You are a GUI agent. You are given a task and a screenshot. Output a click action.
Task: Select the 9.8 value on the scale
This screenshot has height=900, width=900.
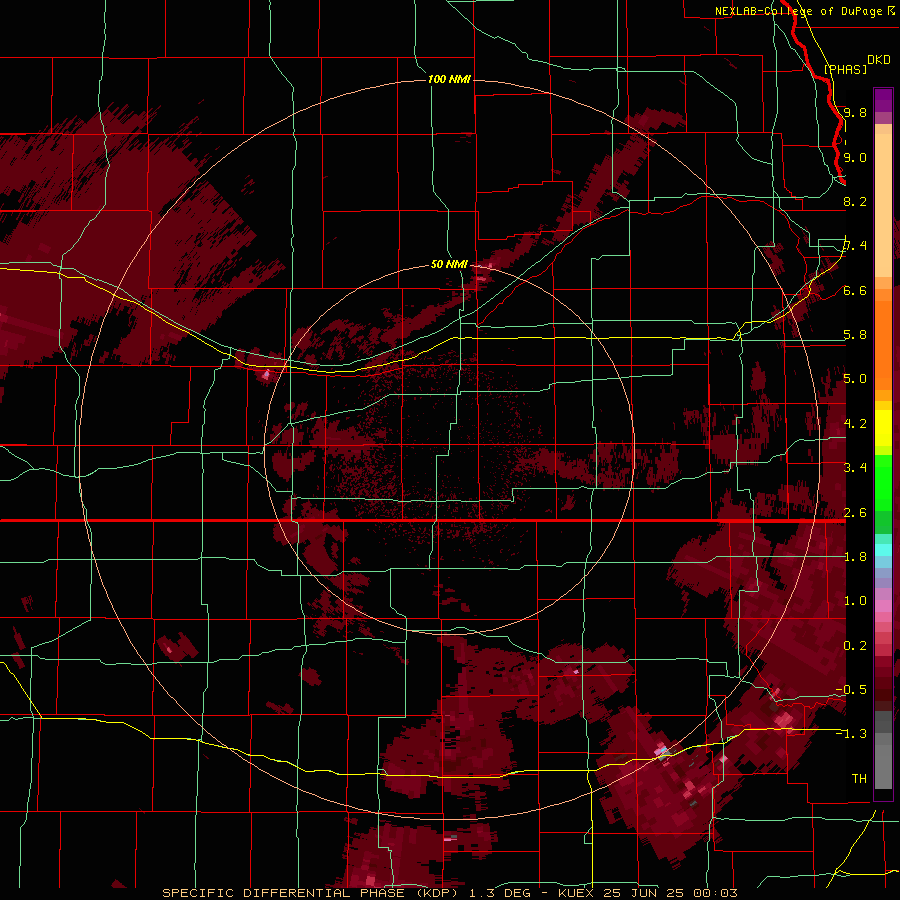click(855, 112)
